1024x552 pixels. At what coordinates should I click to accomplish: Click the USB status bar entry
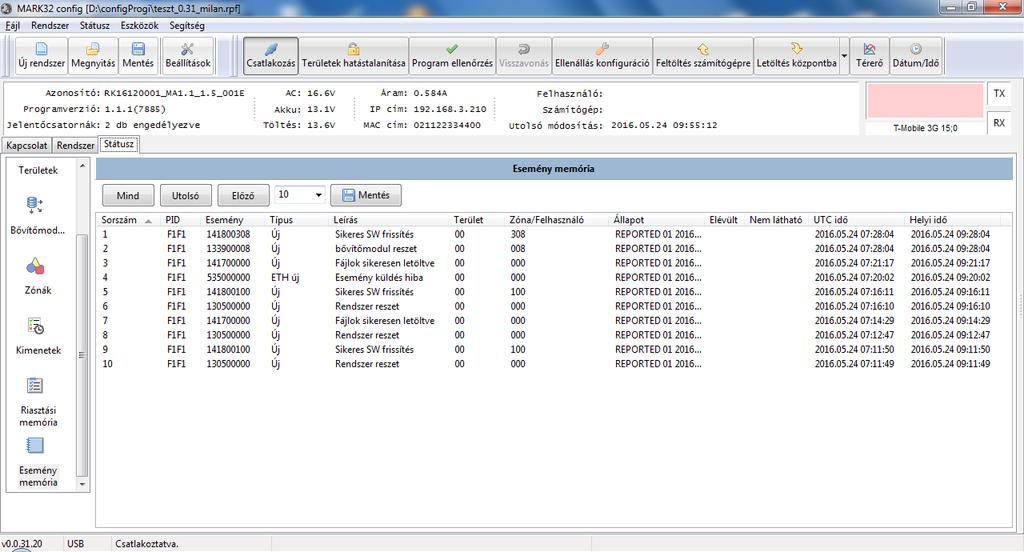(x=75, y=544)
